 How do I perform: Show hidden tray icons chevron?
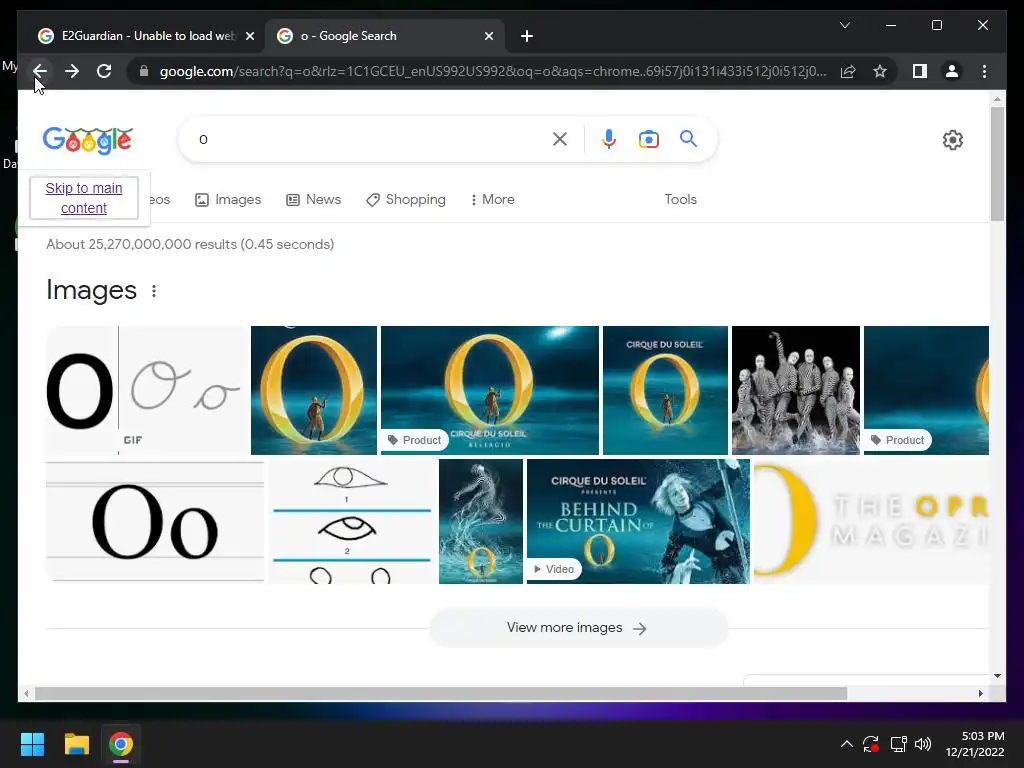click(846, 744)
